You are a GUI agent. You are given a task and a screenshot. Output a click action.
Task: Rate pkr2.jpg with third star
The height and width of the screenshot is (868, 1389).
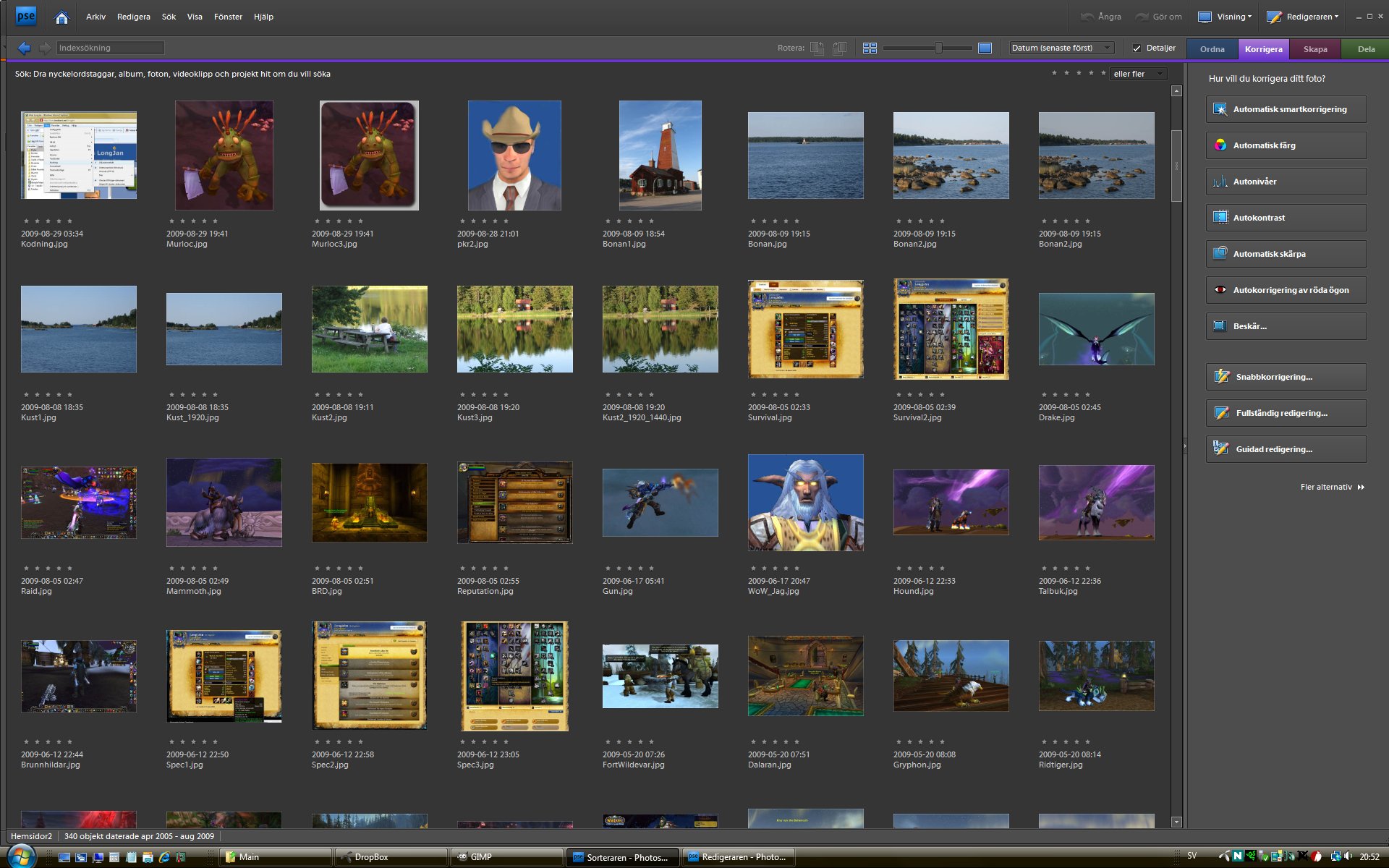click(484, 221)
